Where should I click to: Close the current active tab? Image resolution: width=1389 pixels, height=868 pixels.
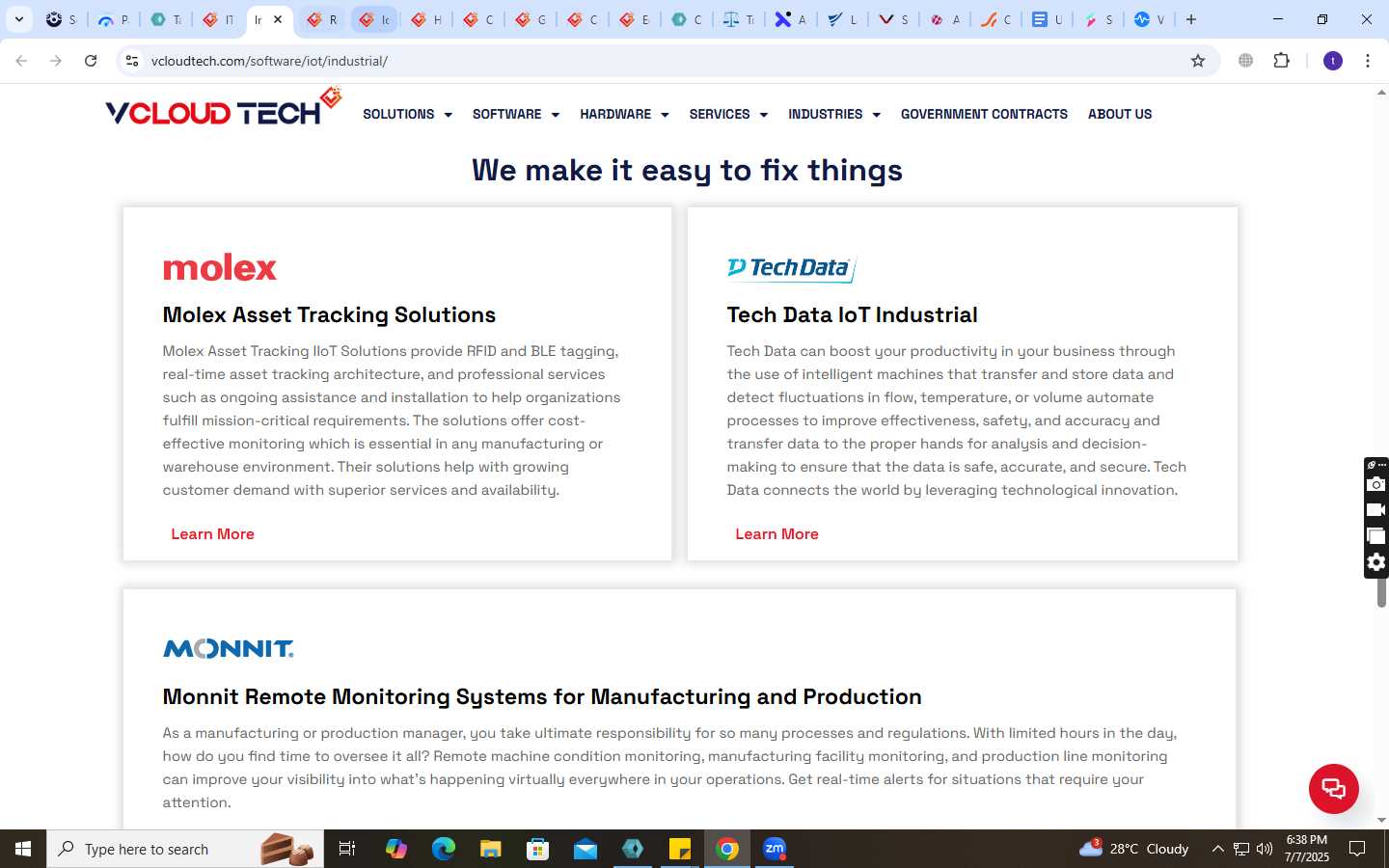coord(278,19)
